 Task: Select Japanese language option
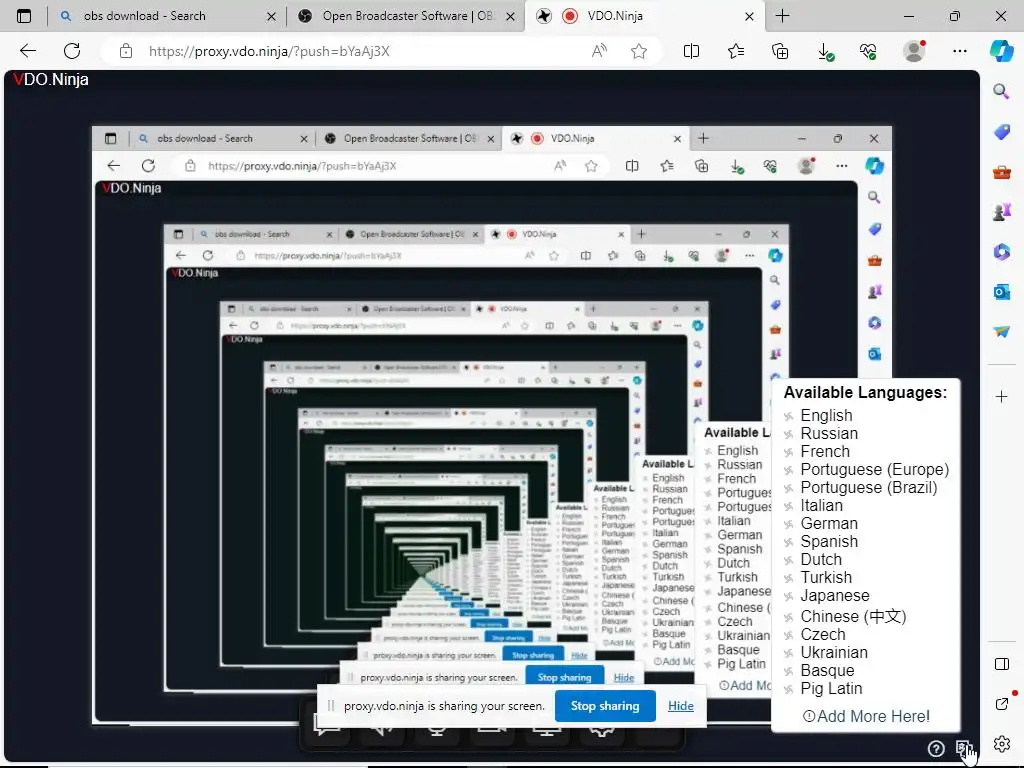tap(835, 596)
